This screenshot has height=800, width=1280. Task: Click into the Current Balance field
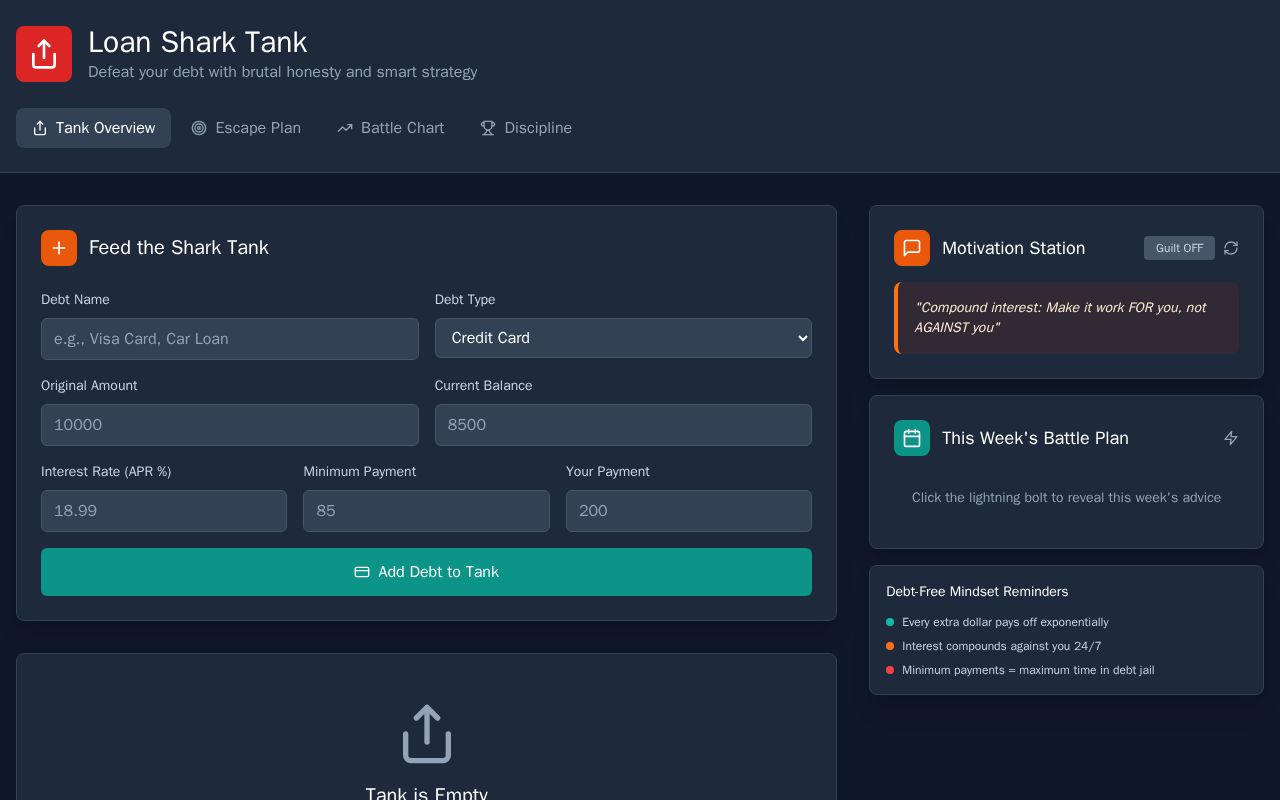coord(623,425)
